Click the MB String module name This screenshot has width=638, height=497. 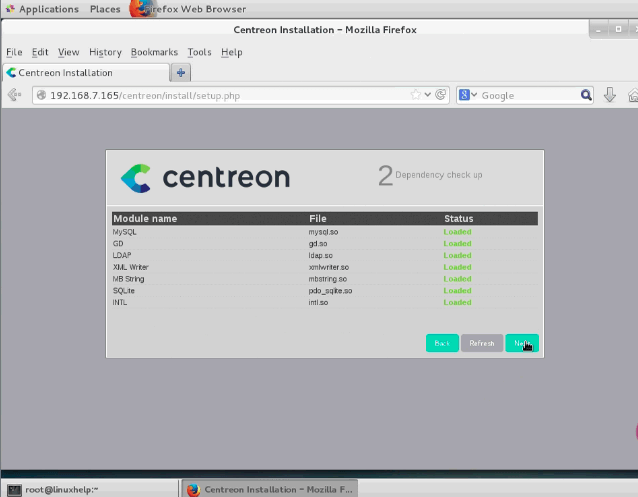(128, 279)
